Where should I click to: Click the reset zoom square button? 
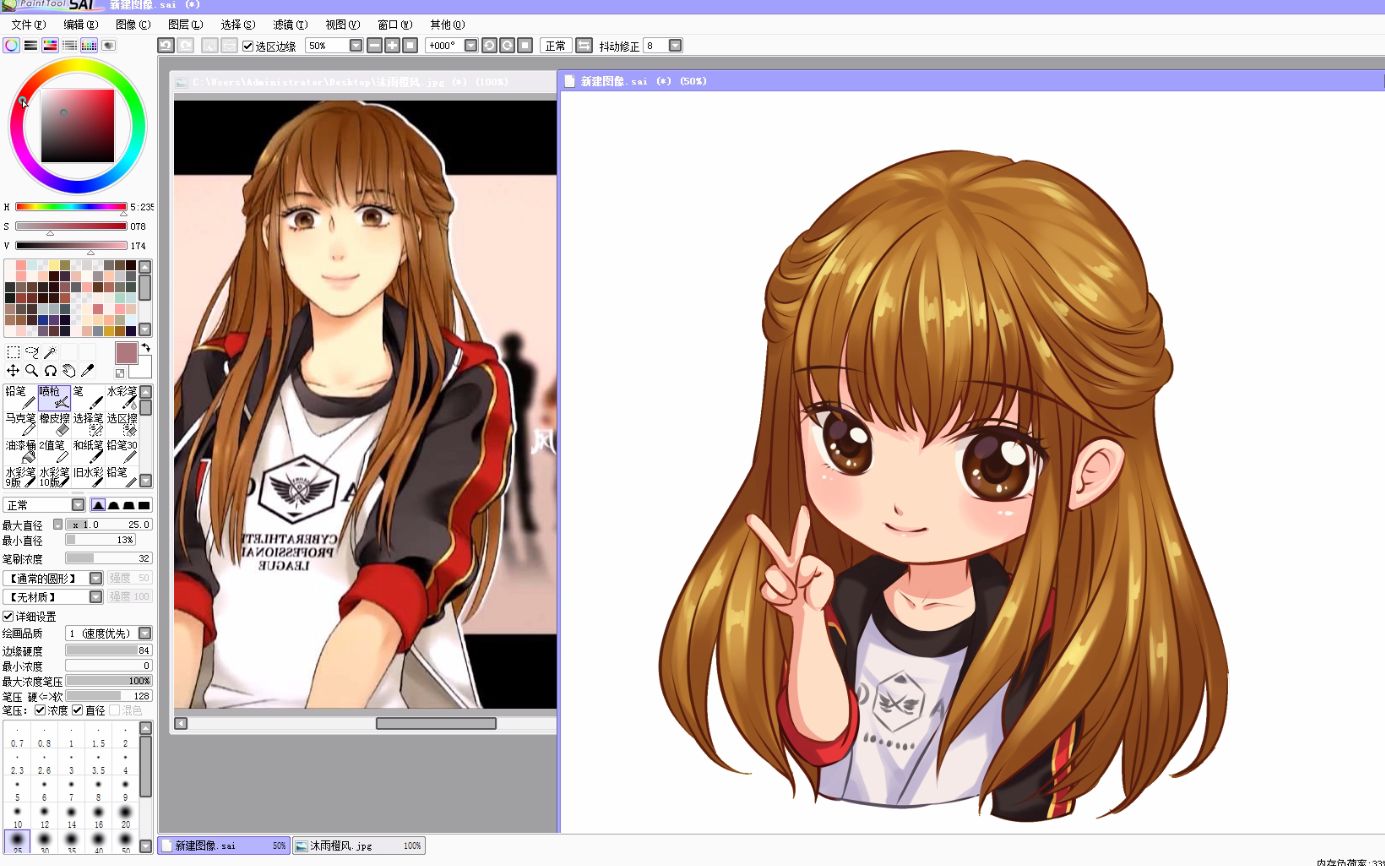pos(410,45)
